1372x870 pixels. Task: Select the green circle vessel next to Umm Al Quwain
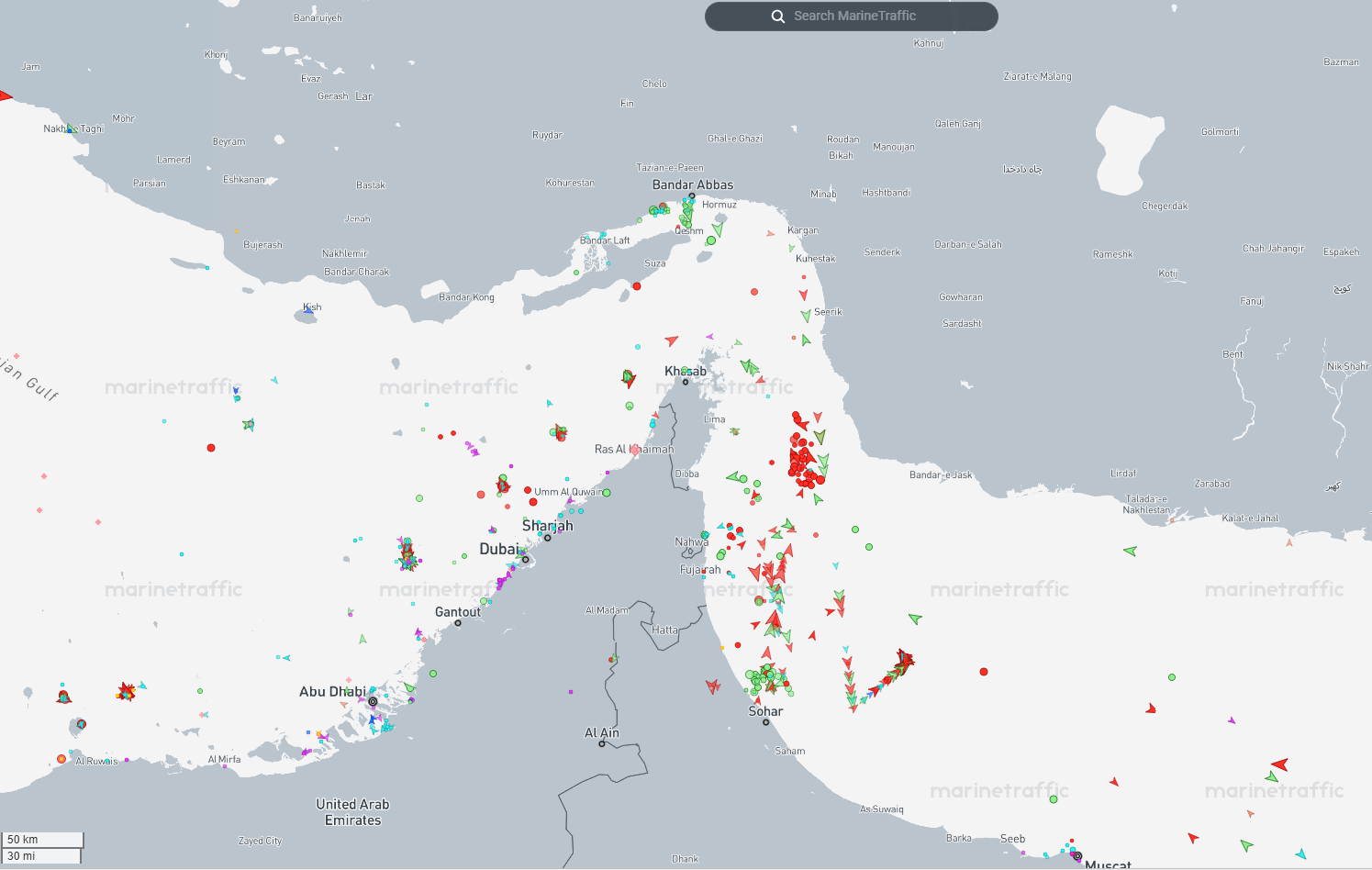[x=607, y=493]
